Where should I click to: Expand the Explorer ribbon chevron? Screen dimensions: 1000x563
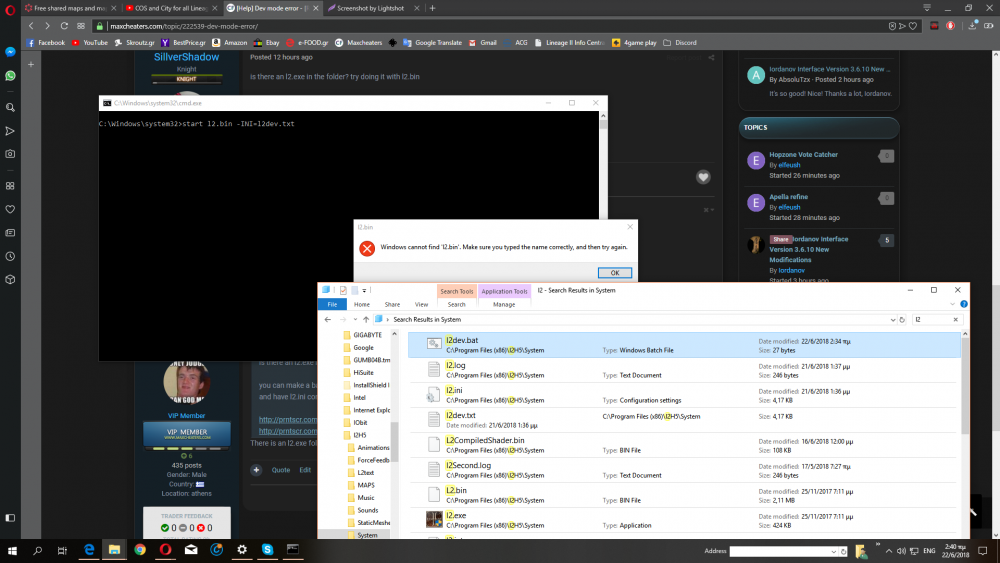click(952, 304)
